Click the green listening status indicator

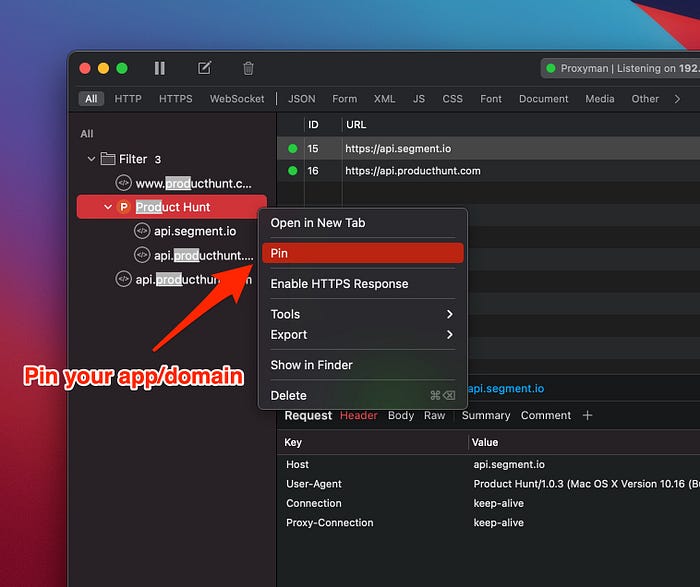[551, 68]
